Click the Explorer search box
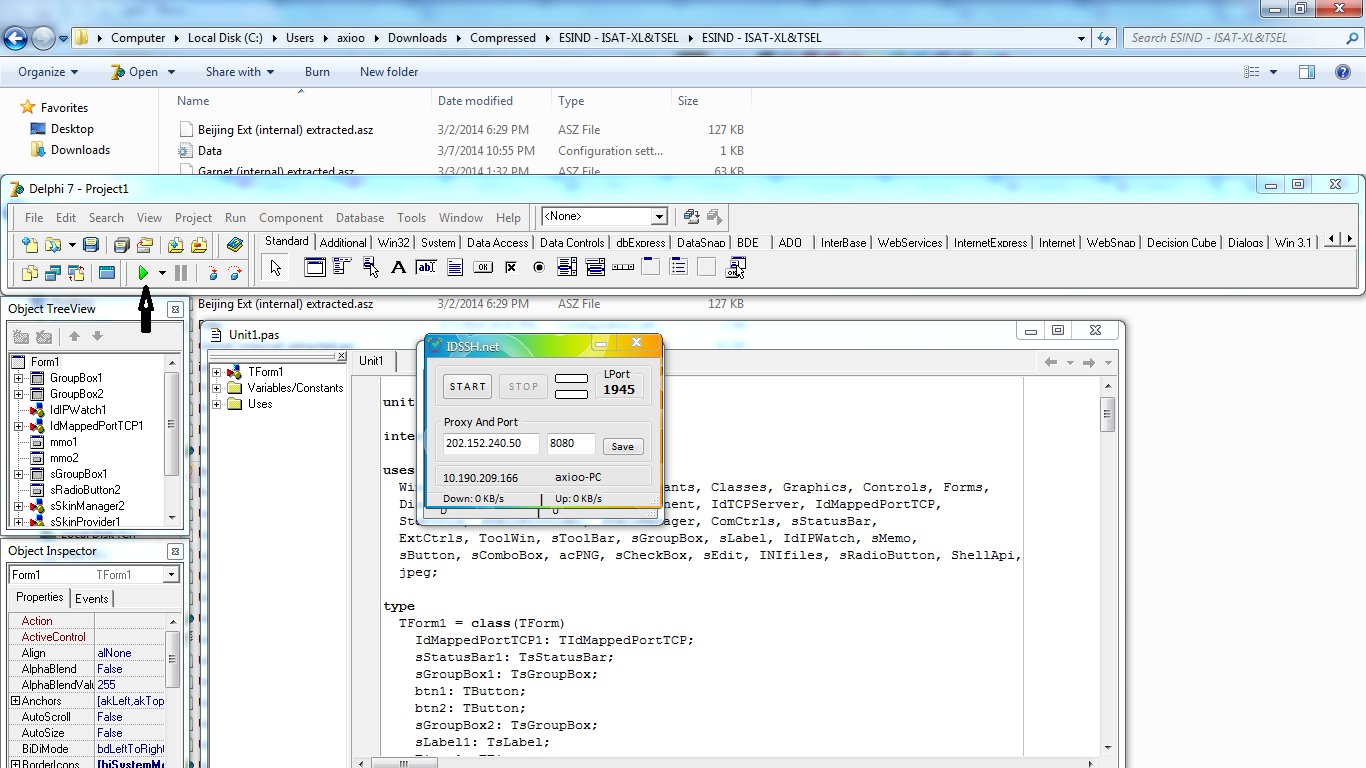 tap(1241, 38)
